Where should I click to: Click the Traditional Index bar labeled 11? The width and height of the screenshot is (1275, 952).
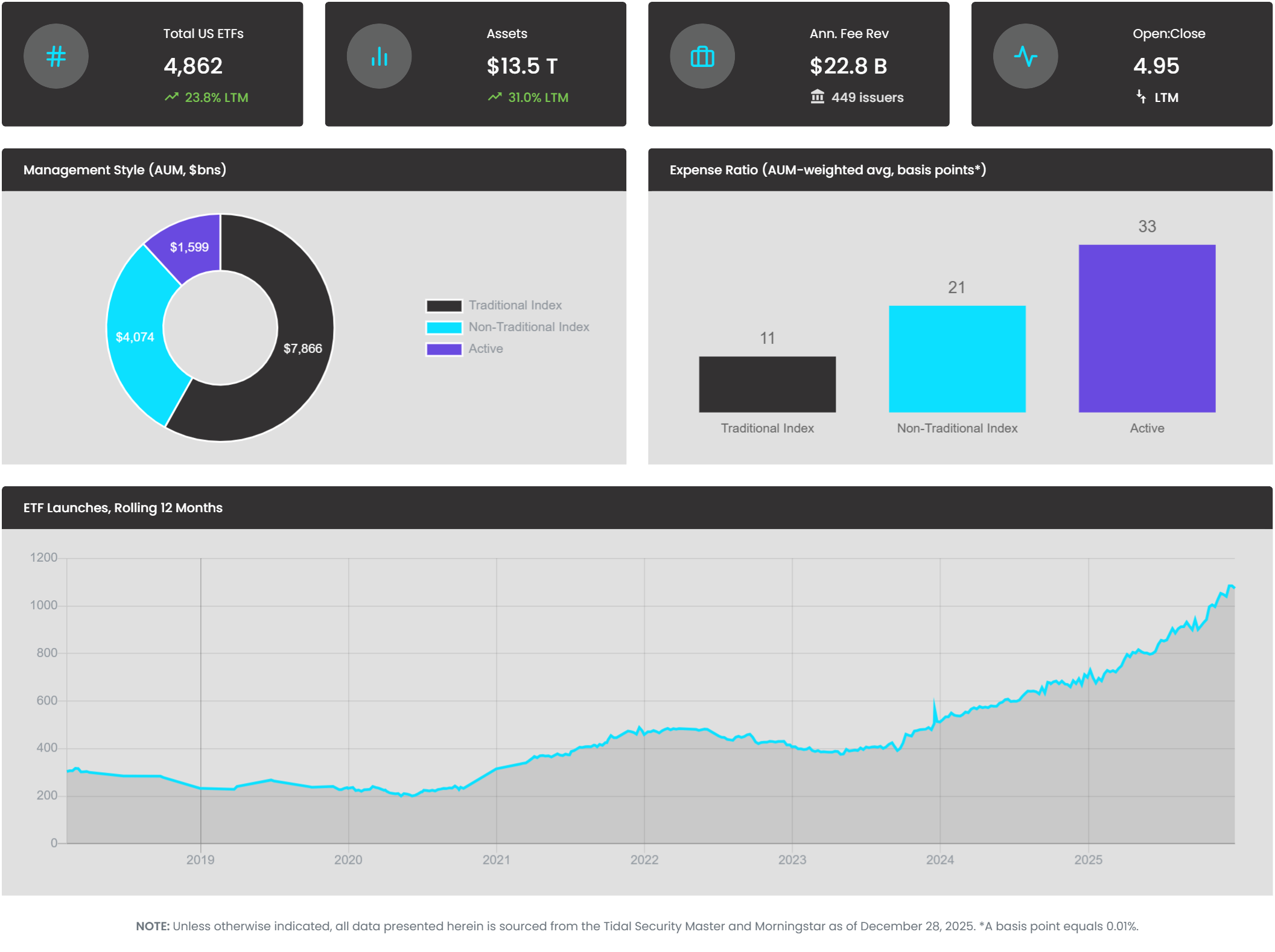click(x=767, y=384)
